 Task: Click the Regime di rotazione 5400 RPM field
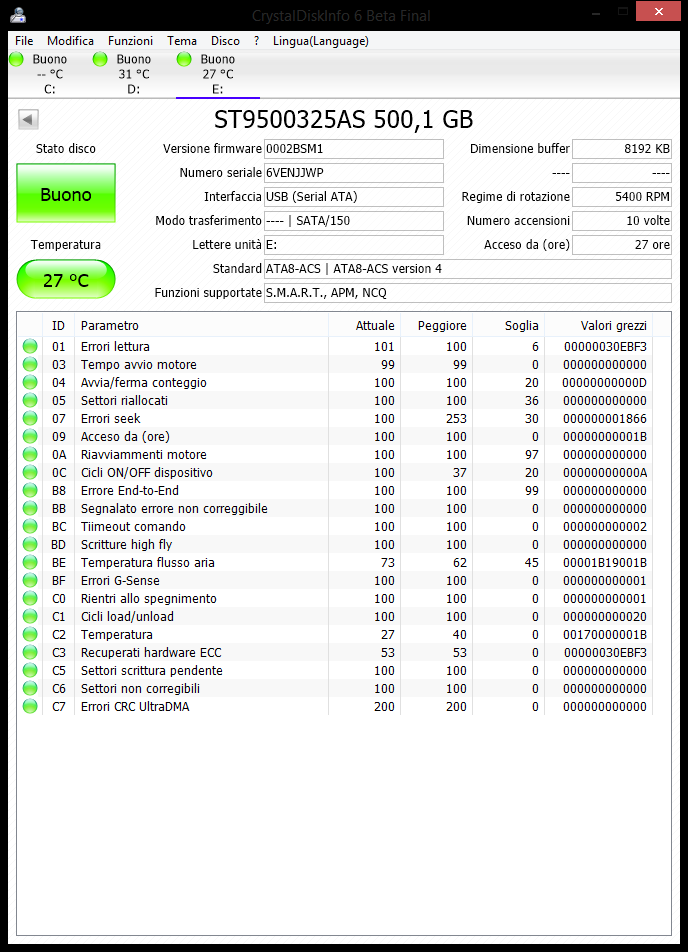622,197
